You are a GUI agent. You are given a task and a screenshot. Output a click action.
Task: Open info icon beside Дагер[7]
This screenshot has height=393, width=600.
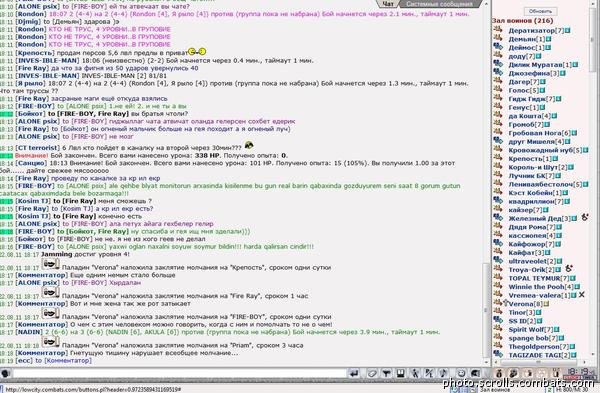pos(543,82)
